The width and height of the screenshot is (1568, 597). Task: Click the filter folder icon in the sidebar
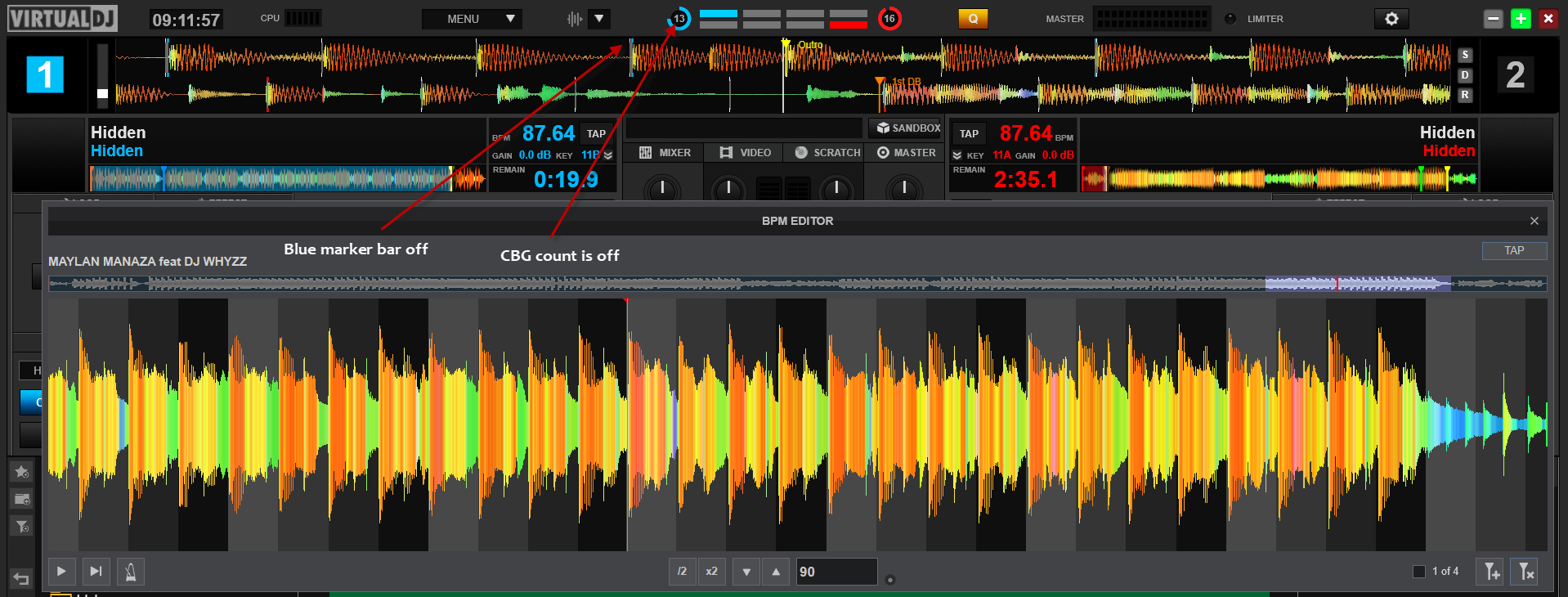(x=21, y=526)
